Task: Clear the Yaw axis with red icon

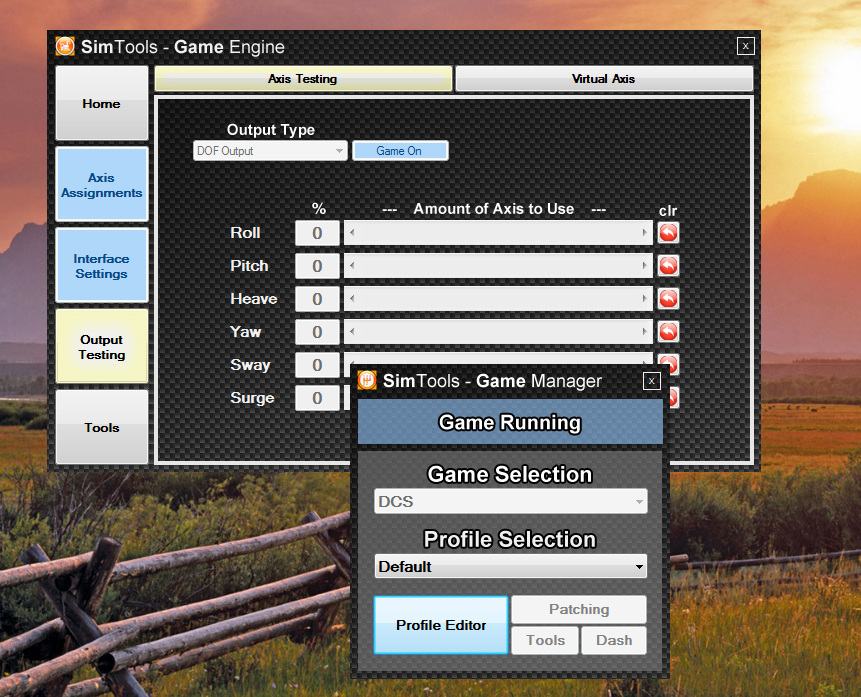Action: click(x=668, y=332)
